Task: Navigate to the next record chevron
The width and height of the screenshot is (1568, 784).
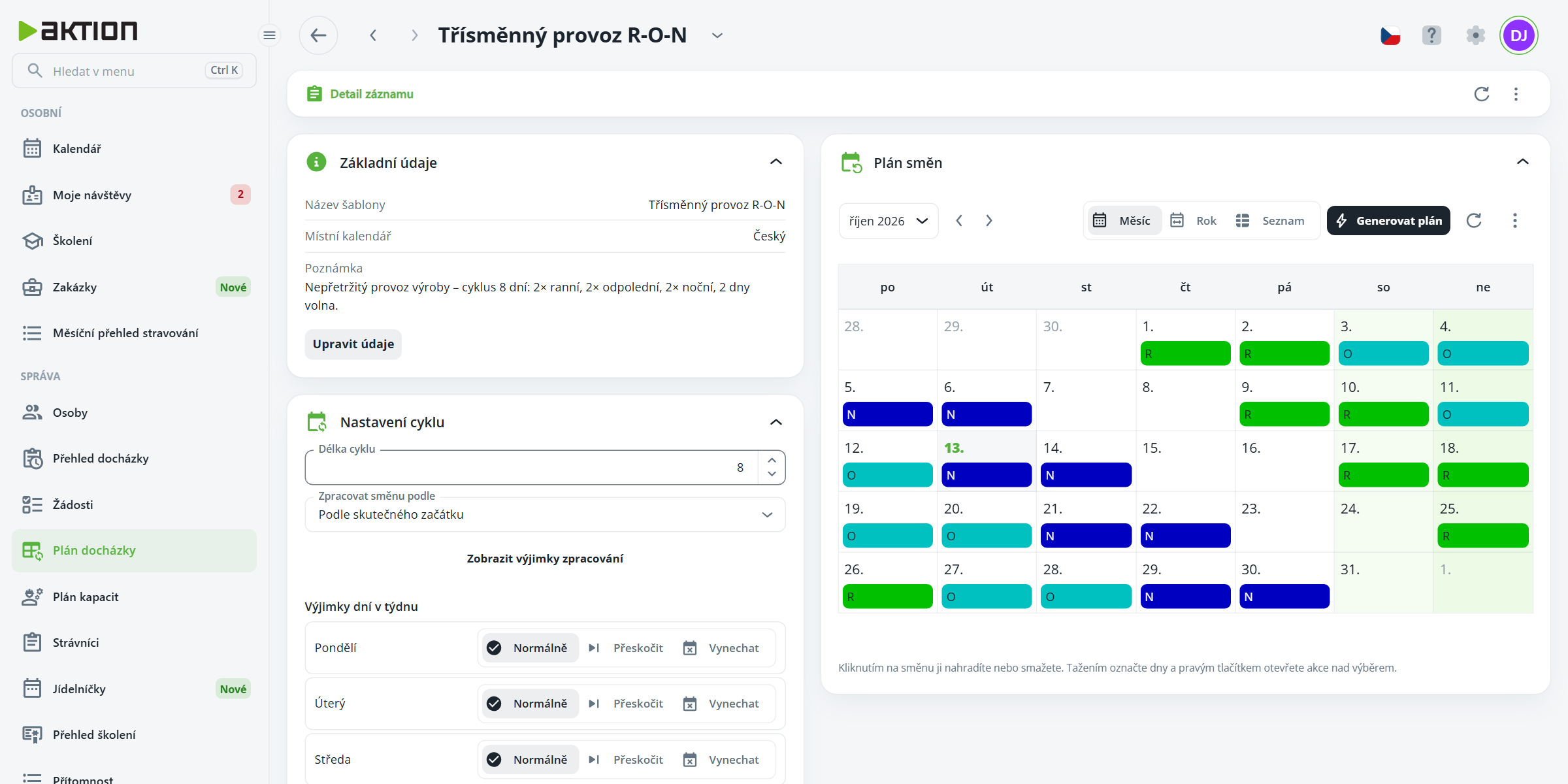Action: [414, 35]
